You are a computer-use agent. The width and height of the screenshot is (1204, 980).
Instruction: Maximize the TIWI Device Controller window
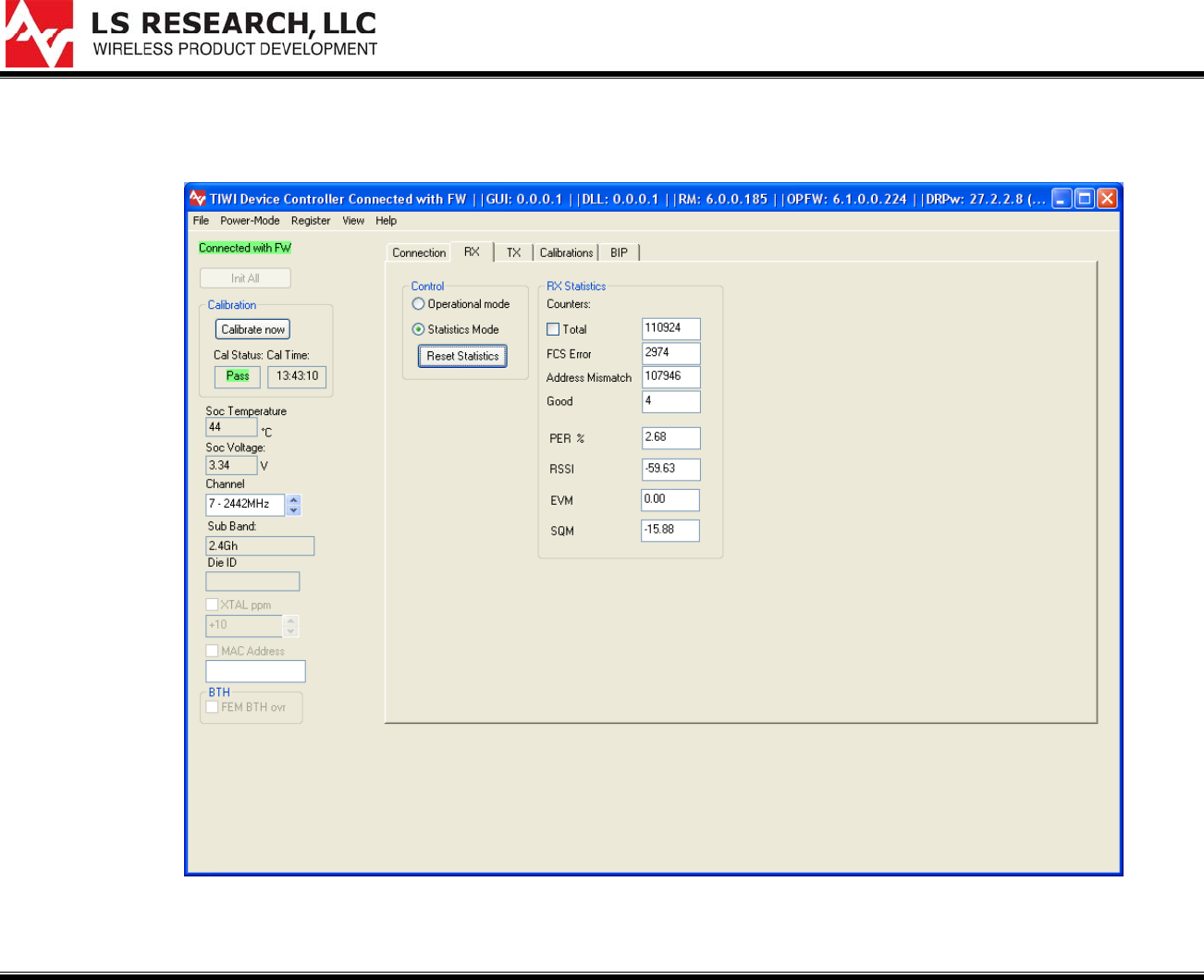click(x=1085, y=199)
